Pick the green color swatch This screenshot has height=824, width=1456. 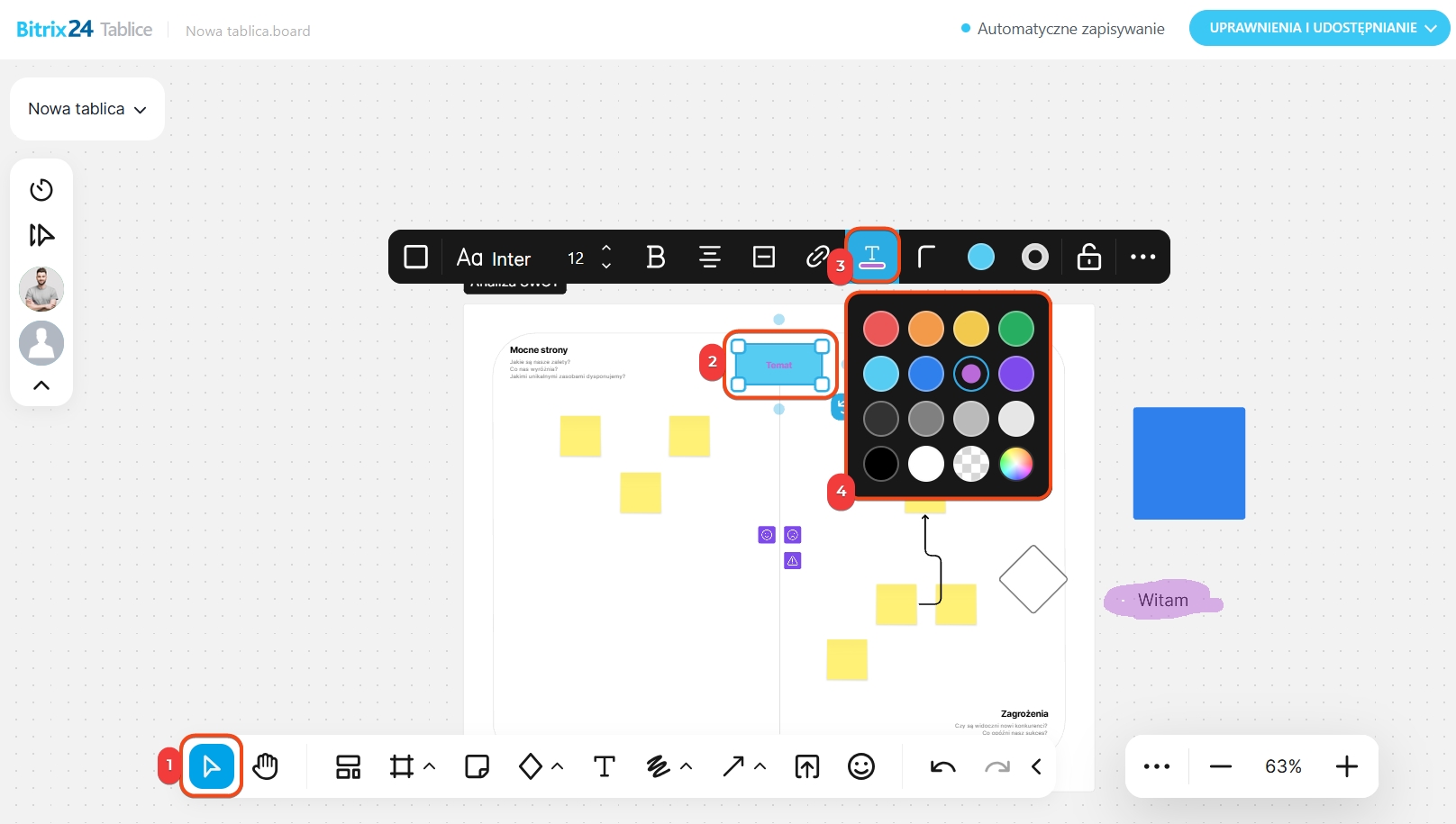tap(1016, 329)
